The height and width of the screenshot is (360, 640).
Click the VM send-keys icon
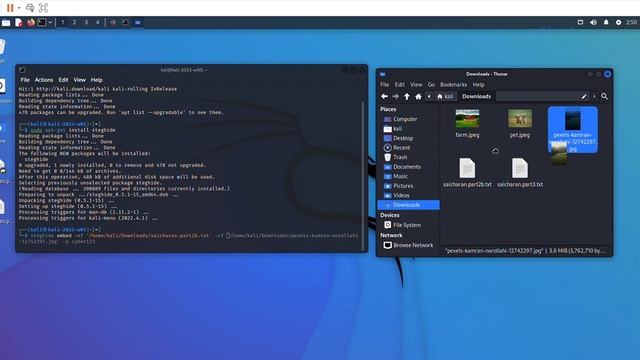pyautogui.click(x=30, y=7)
